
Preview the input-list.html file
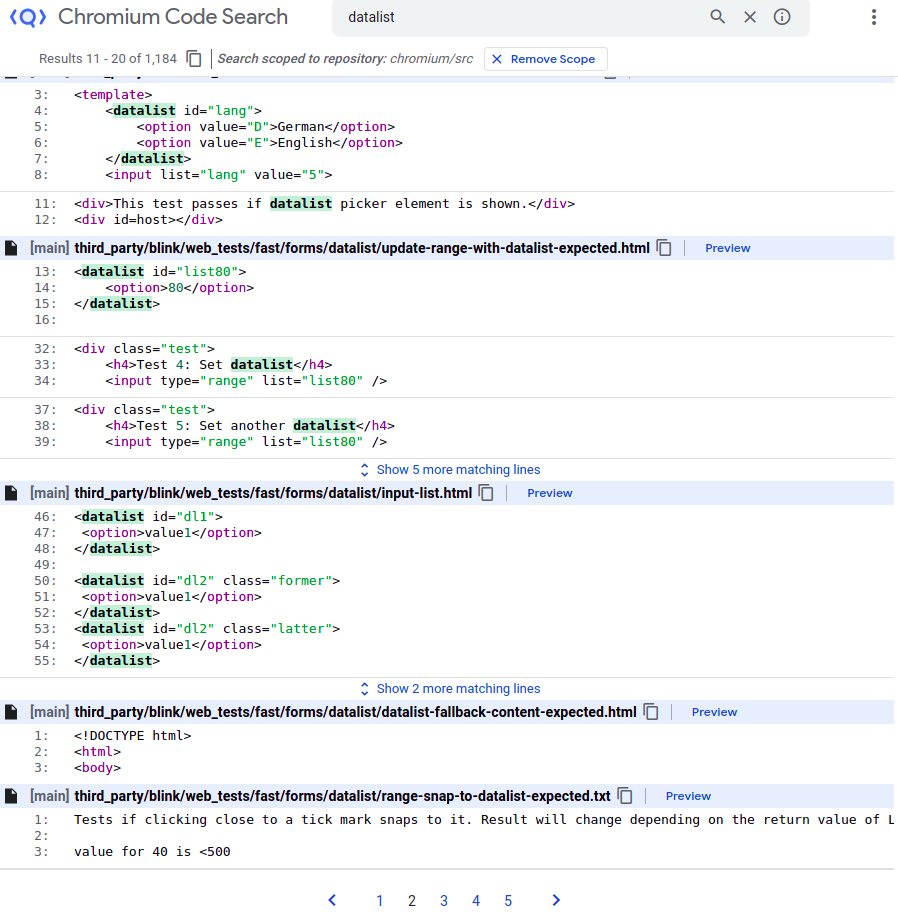[x=549, y=493]
